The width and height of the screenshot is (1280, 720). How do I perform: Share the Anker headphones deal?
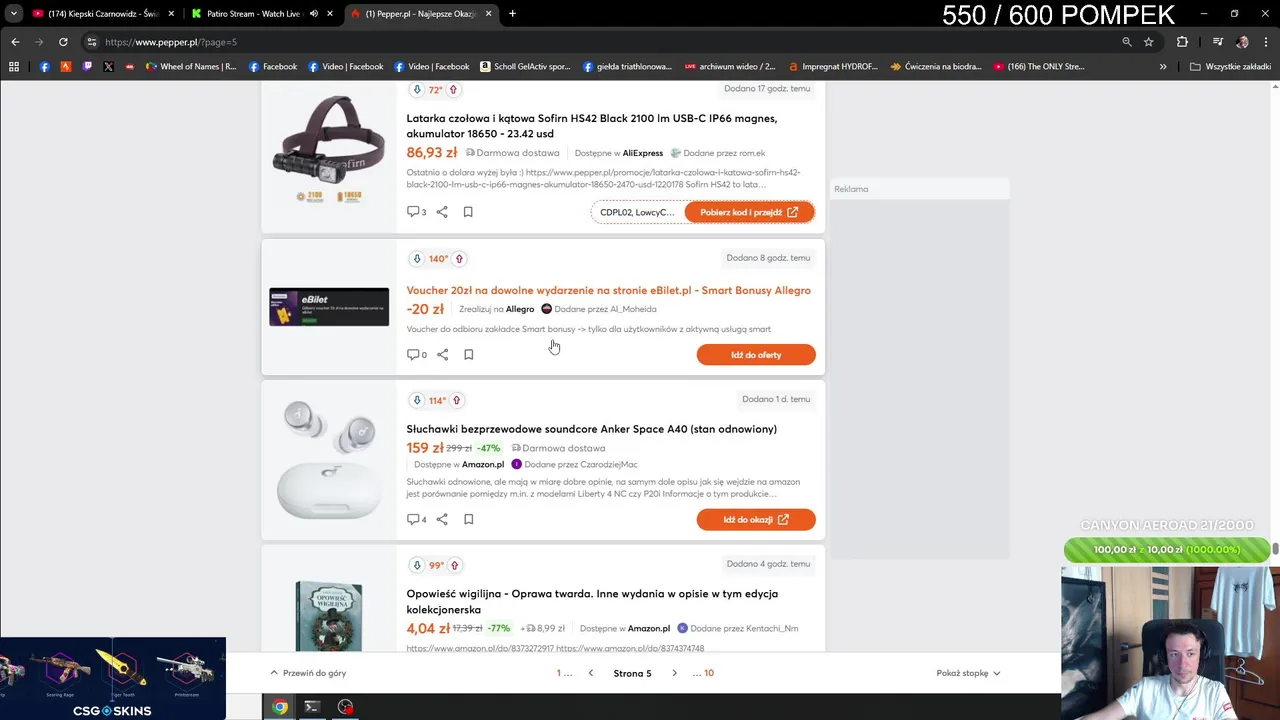tap(442, 520)
